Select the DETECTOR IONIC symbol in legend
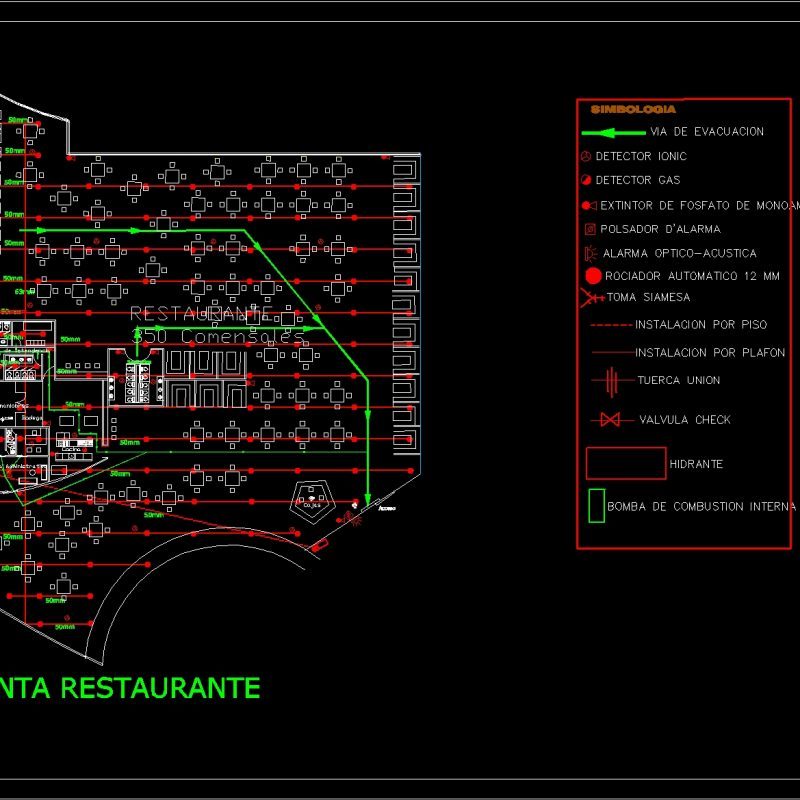The width and height of the screenshot is (800, 800). [x=586, y=156]
